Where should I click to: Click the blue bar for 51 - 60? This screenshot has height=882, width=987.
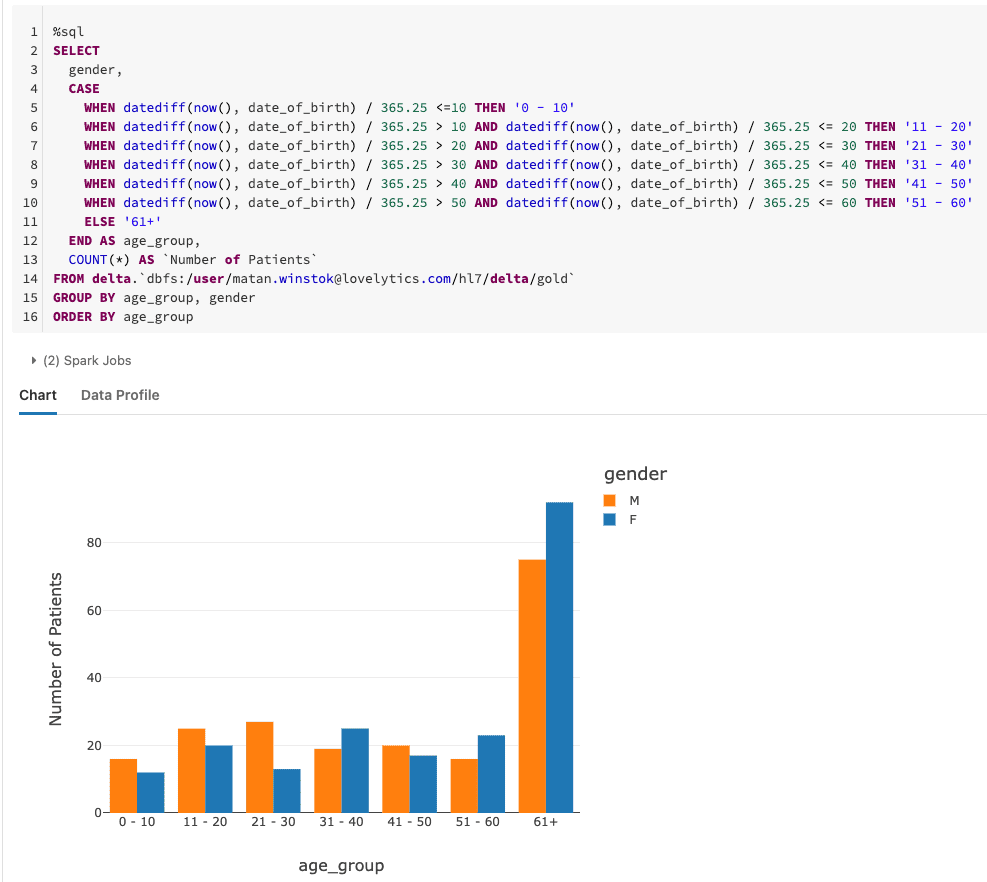pyautogui.click(x=491, y=773)
